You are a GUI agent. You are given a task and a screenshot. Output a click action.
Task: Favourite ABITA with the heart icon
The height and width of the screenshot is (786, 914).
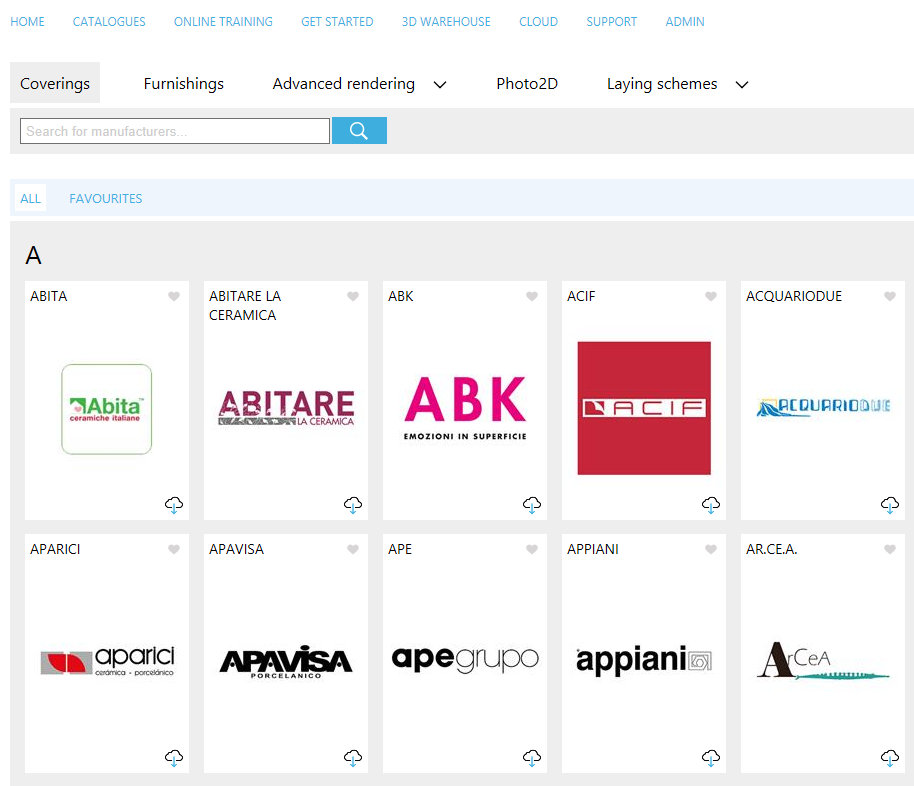174,296
